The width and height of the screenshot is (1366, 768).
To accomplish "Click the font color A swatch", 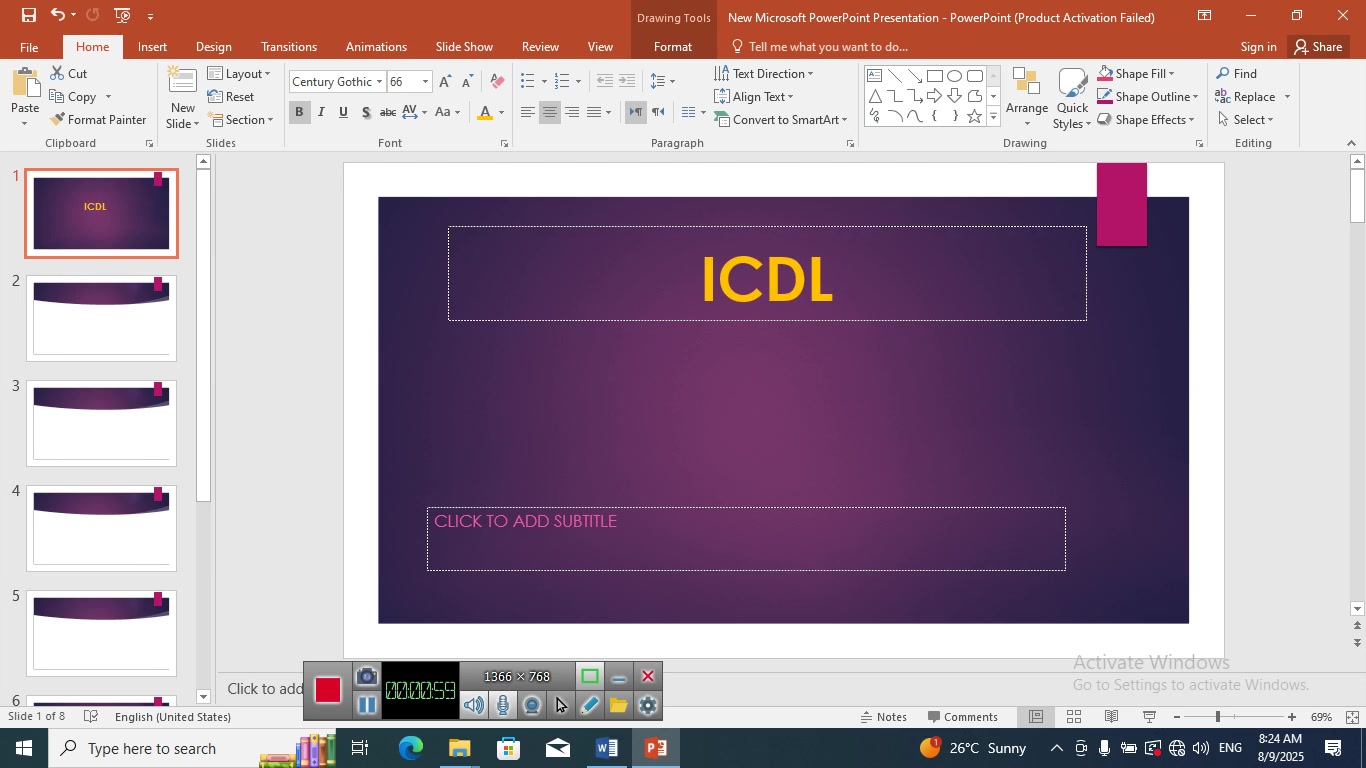I will 485,112.
